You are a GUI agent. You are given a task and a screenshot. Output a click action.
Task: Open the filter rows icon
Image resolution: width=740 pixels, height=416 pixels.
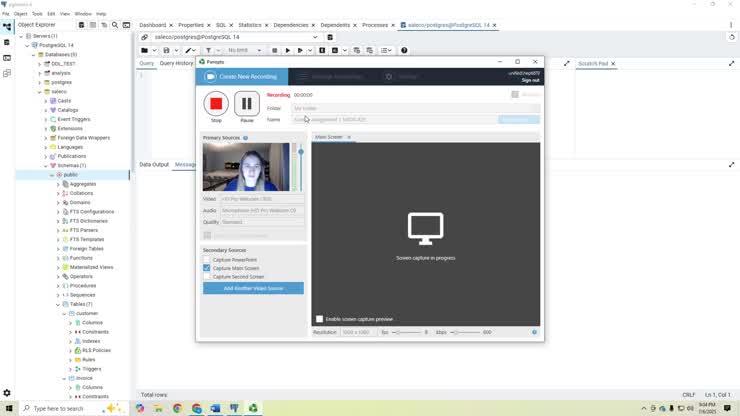[208, 51]
